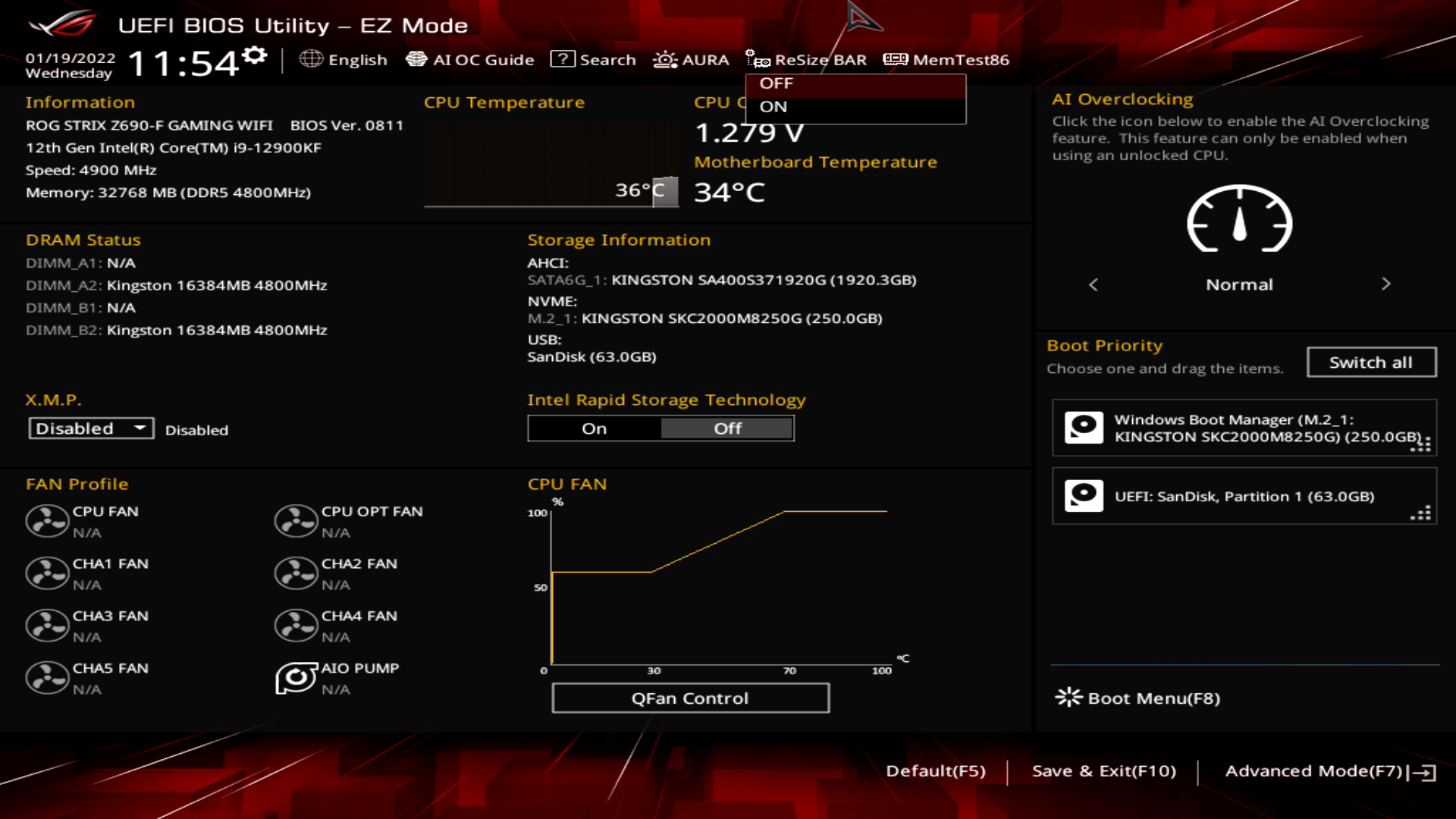
Task: Open the X.M.P. Disabled dropdown
Action: click(x=91, y=428)
